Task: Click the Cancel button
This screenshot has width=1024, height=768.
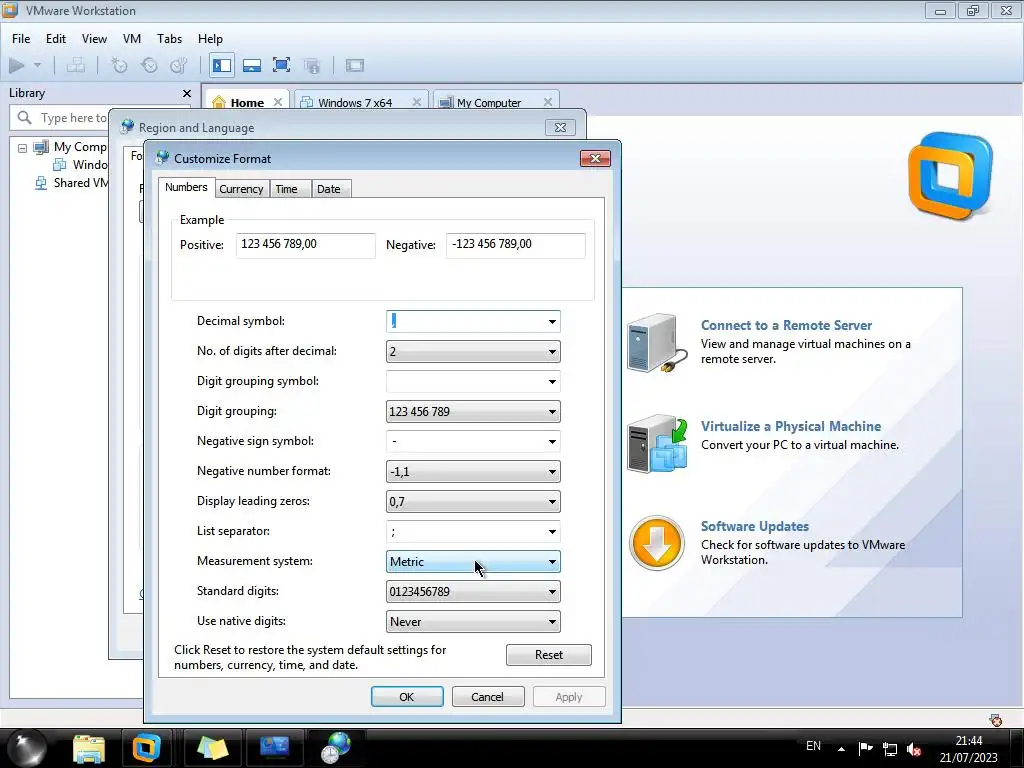Action: click(487, 697)
